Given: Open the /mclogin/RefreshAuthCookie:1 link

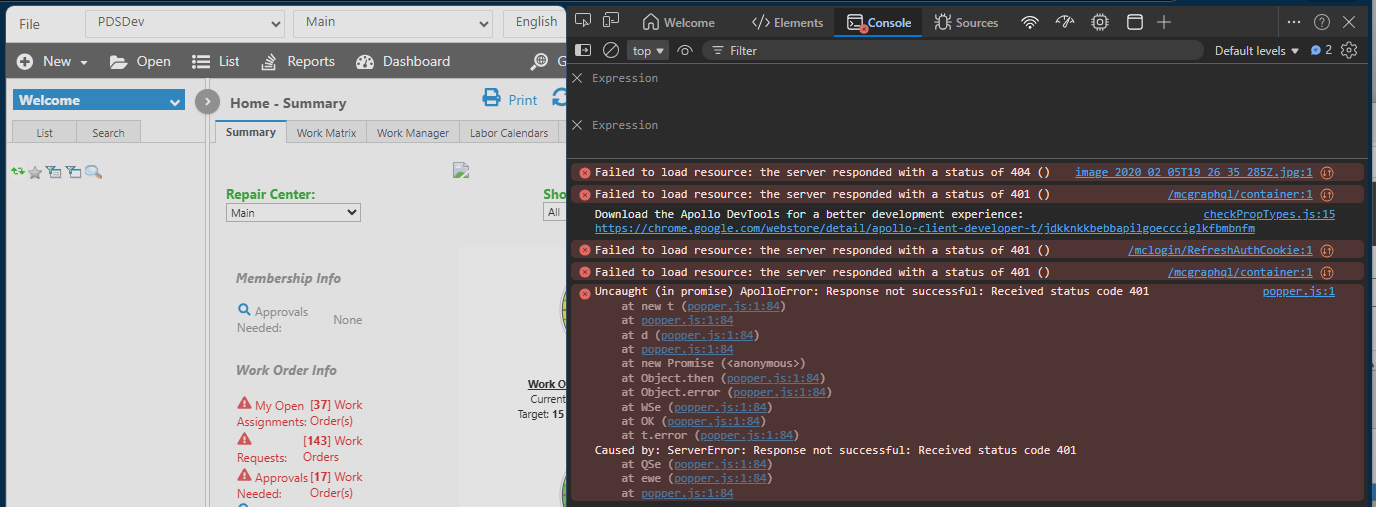Looking at the screenshot, I should click(x=1220, y=250).
